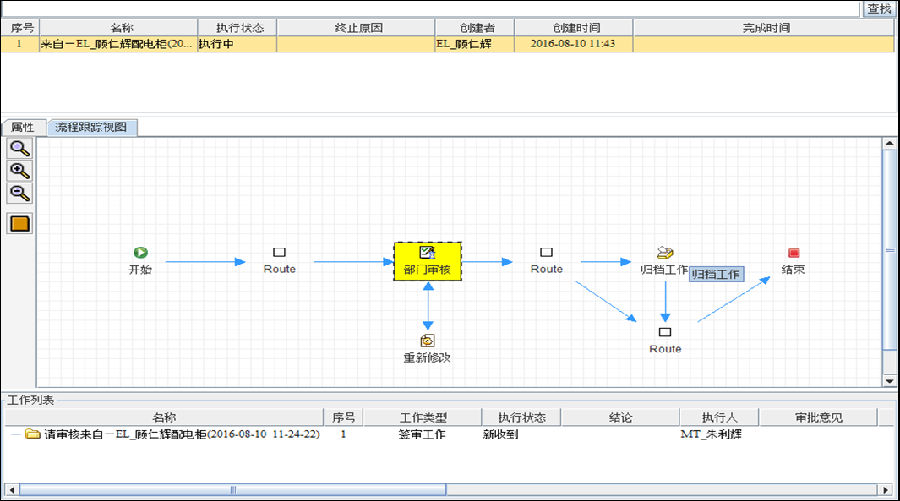Select the 归档工作 archive node icon

pyautogui.click(x=665, y=253)
